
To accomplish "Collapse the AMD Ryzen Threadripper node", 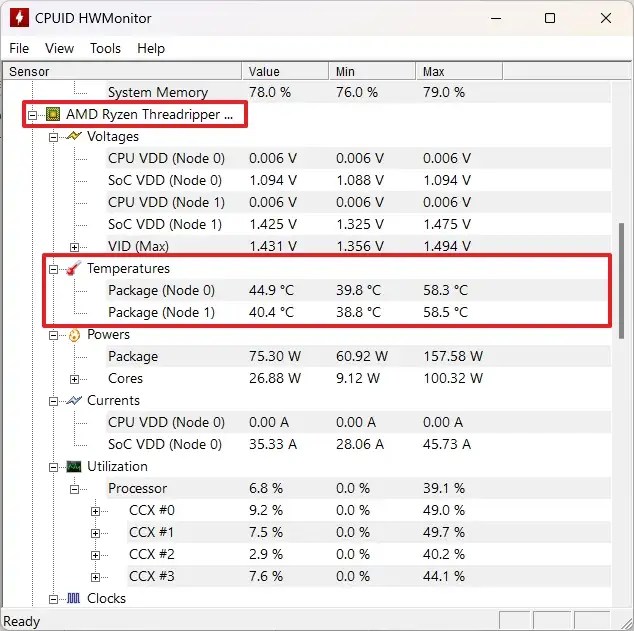I will coord(32,116).
